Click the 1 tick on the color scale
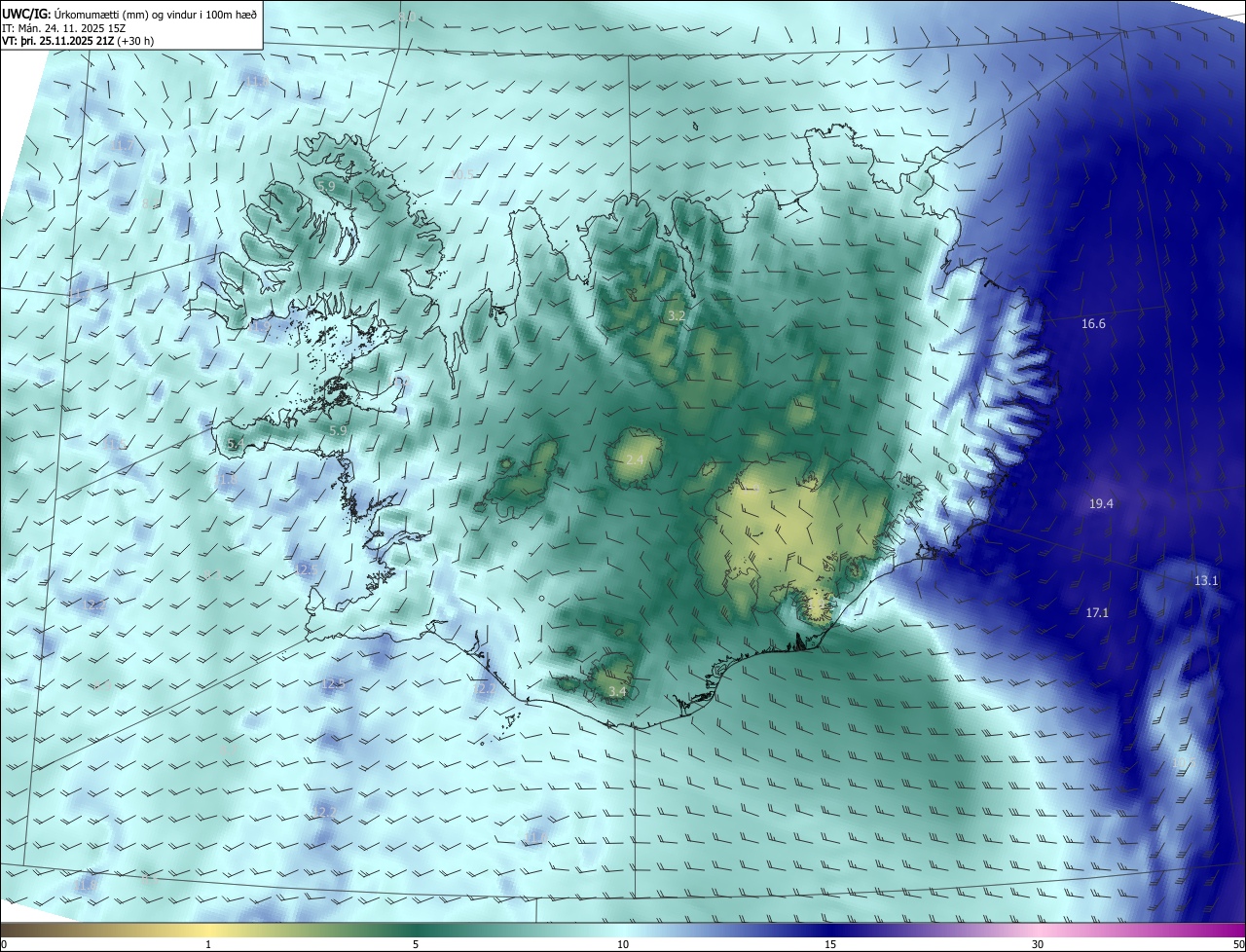This screenshot has width=1246, height=952. [208, 944]
